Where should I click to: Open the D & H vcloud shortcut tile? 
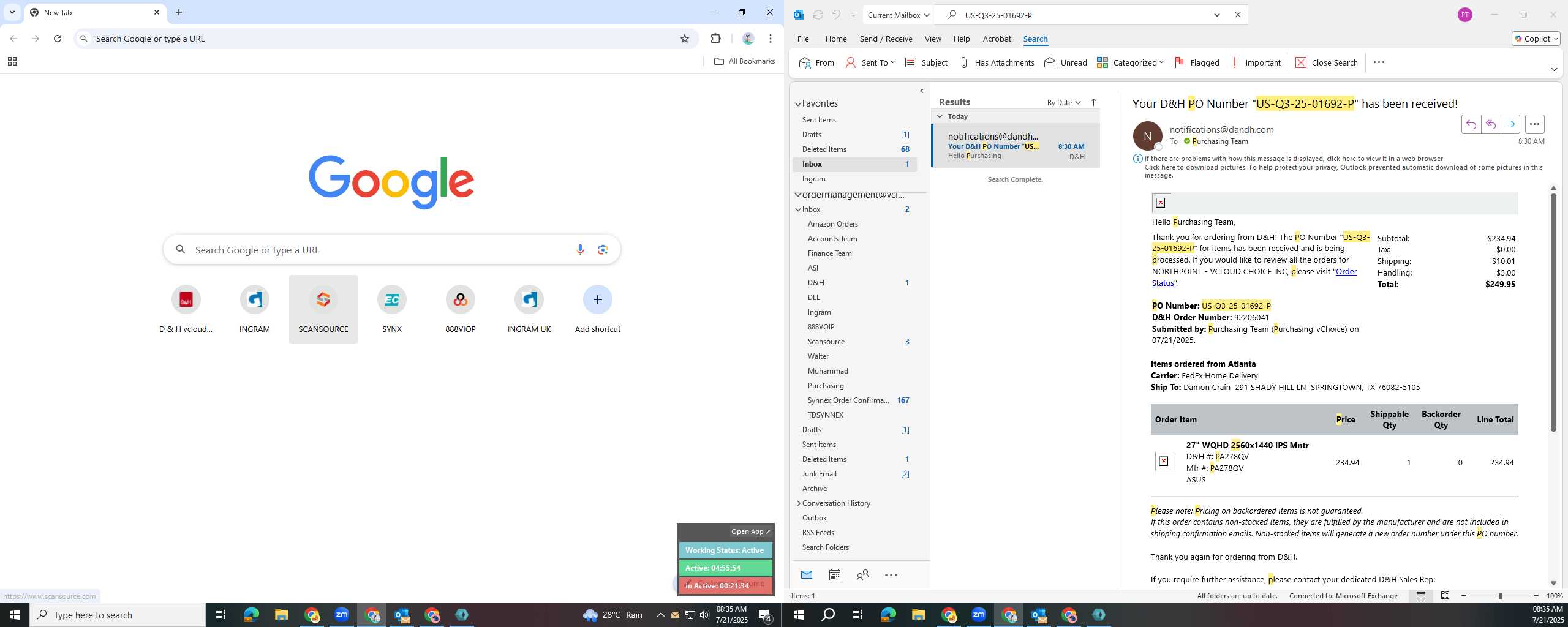(186, 309)
